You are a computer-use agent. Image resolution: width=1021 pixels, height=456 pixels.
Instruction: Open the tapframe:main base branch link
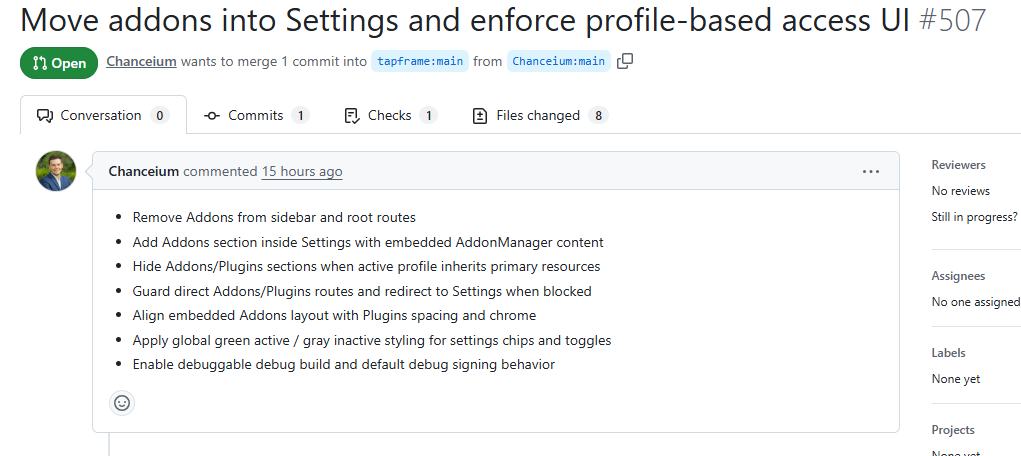pos(420,61)
